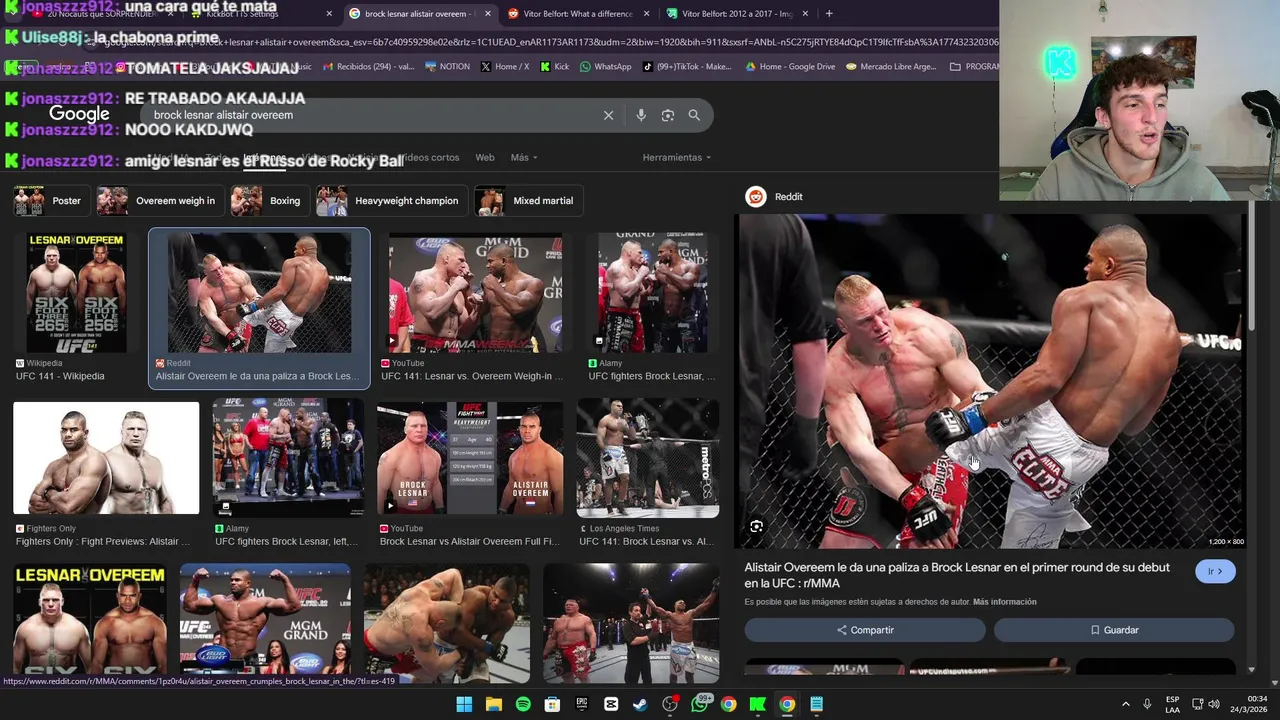Image resolution: width=1280 pixels, height=720 pixels.
Task: Open a new browser tab
Action: (x=829, y=14)
